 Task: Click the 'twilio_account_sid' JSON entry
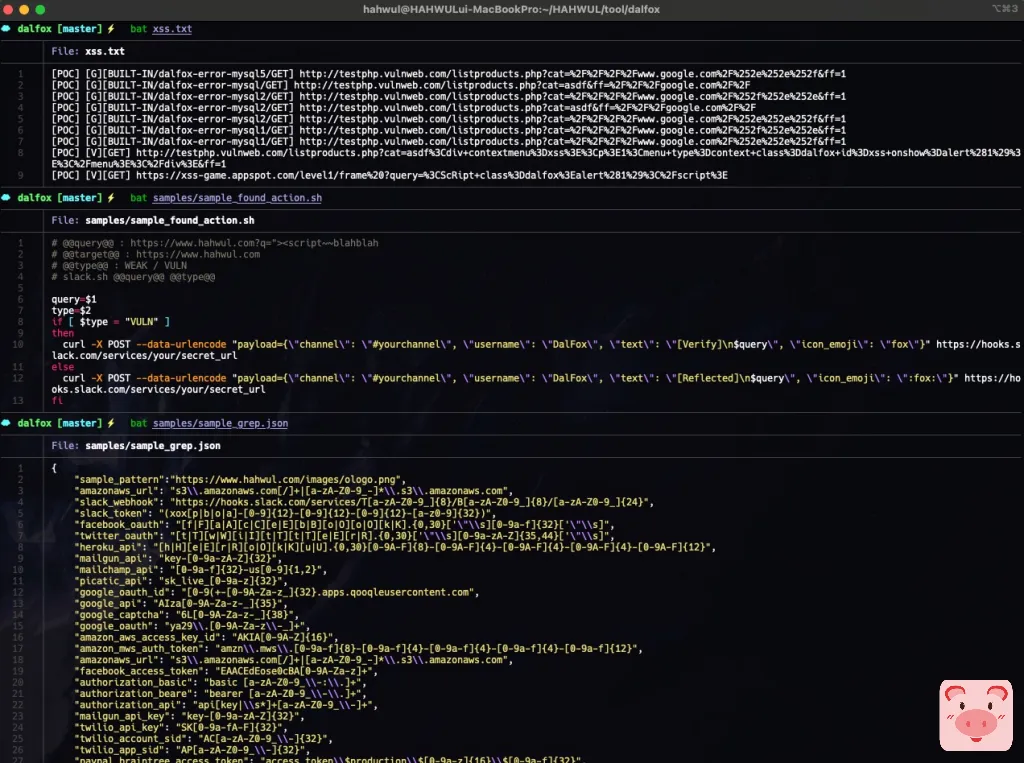pos(204,739)
